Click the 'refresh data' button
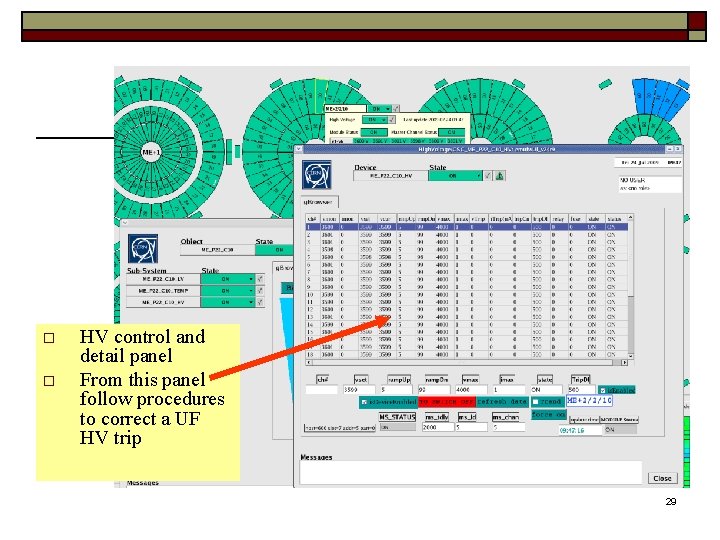 click(x=502, y=402)
